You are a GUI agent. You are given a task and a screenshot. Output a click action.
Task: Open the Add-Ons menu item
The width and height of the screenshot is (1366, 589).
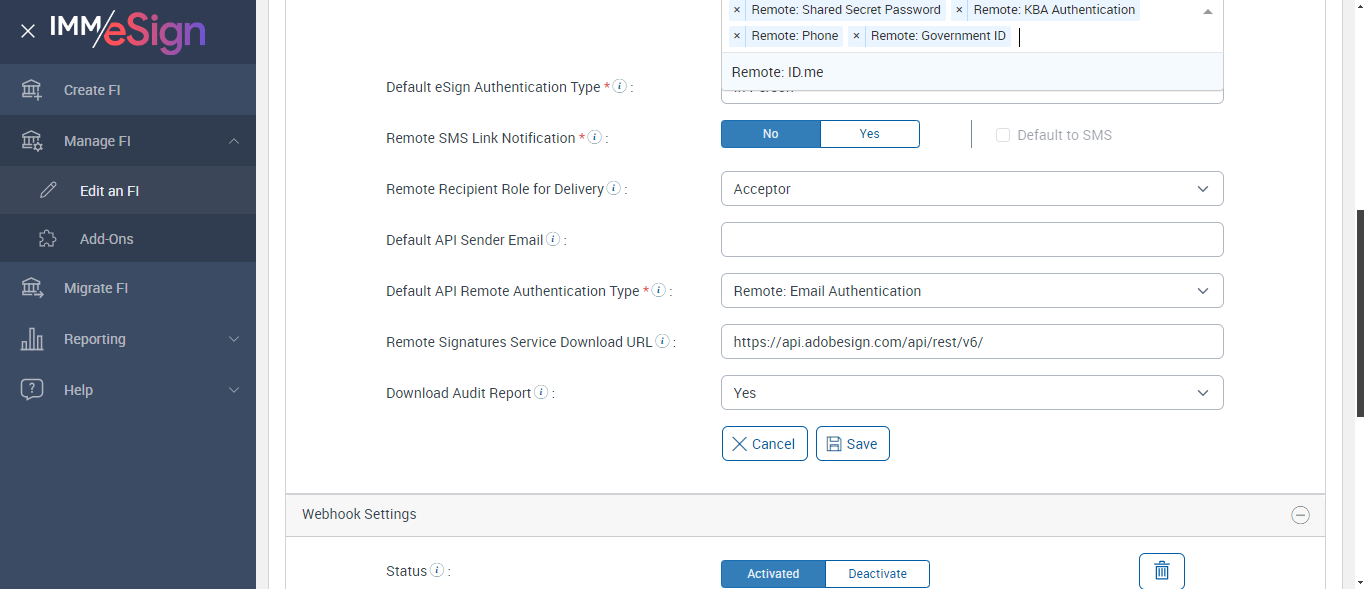coord(106,239)
